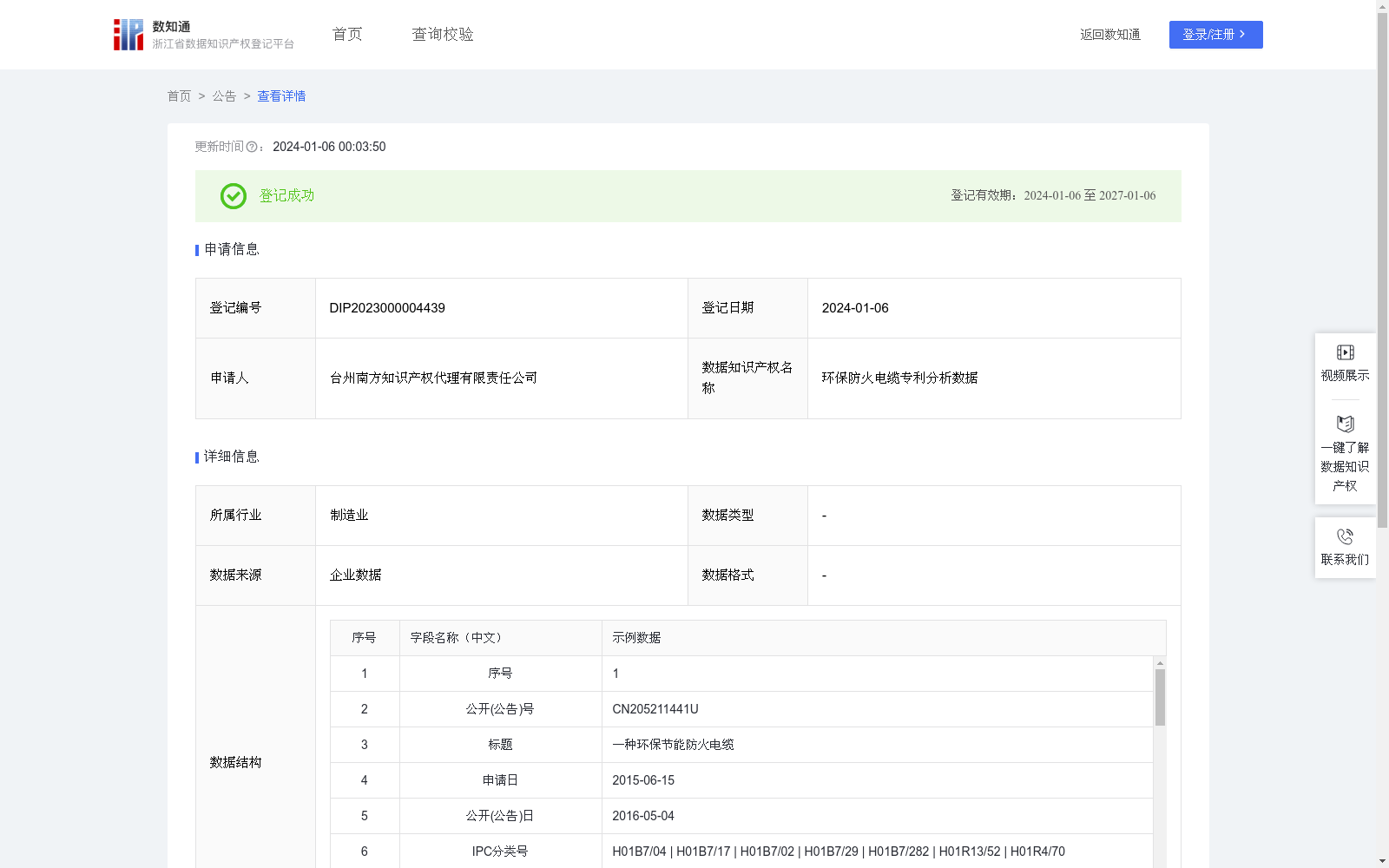Click the table scrollbar up arrow
The height and width of the screenshot is (868, 1389).
pos(1160,663)
